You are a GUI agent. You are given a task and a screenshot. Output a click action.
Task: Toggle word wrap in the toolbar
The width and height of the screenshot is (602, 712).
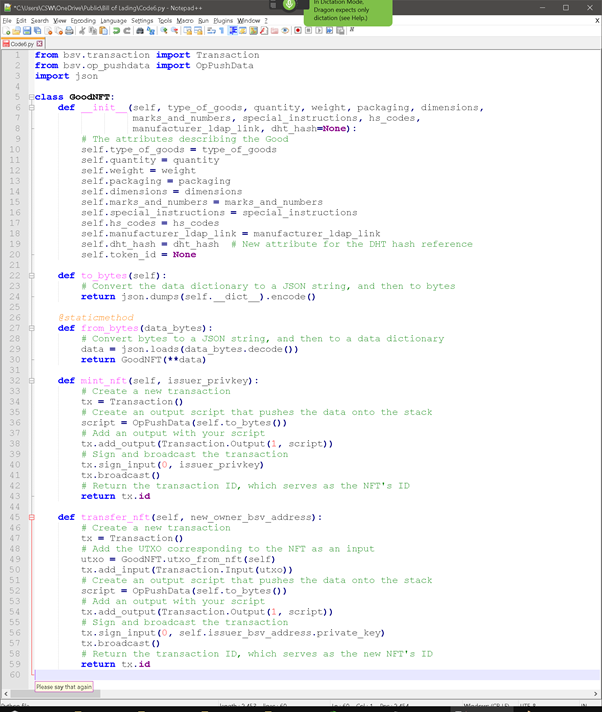point(211,31)
